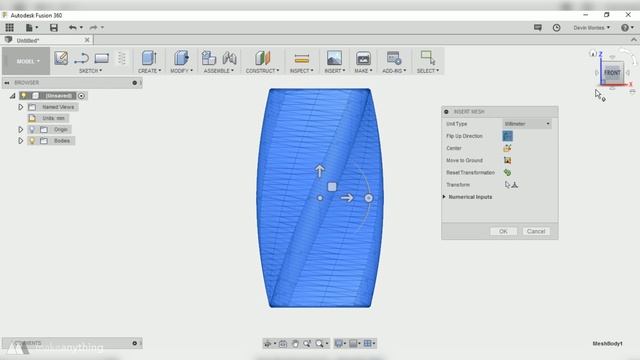Open the MODIFY menu
This screenshot has height=360, width=640.
[x=182, y=71]
